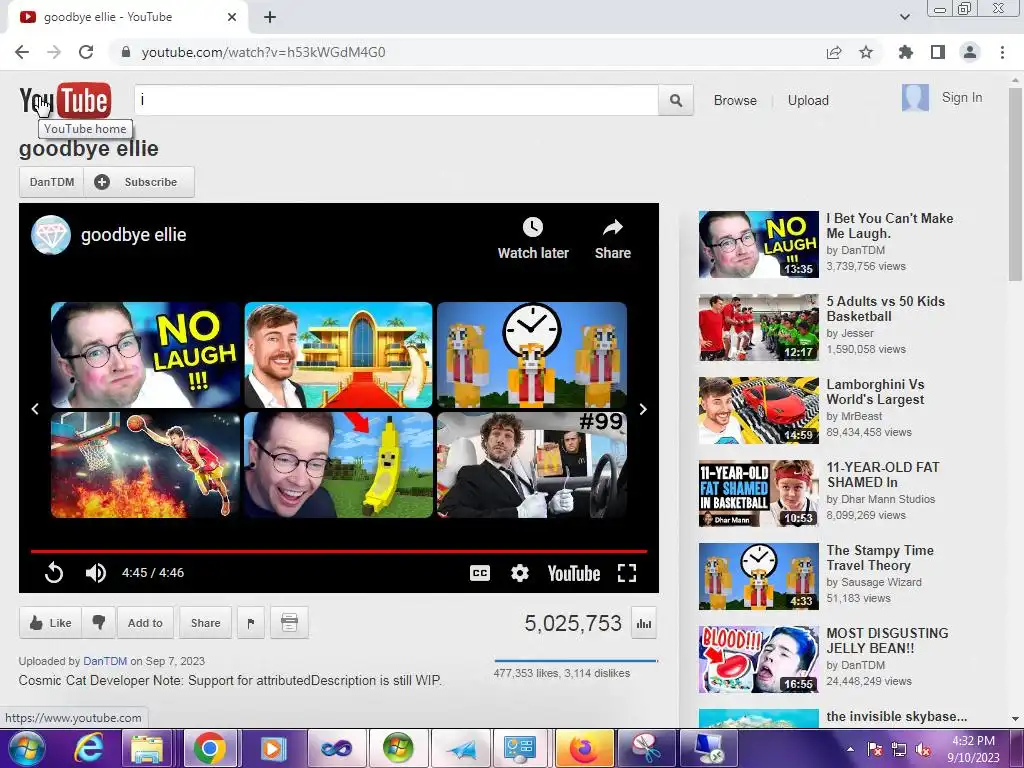Open the tab search chevron
This screenshot has width=1024, height=768.
point(905,17)
